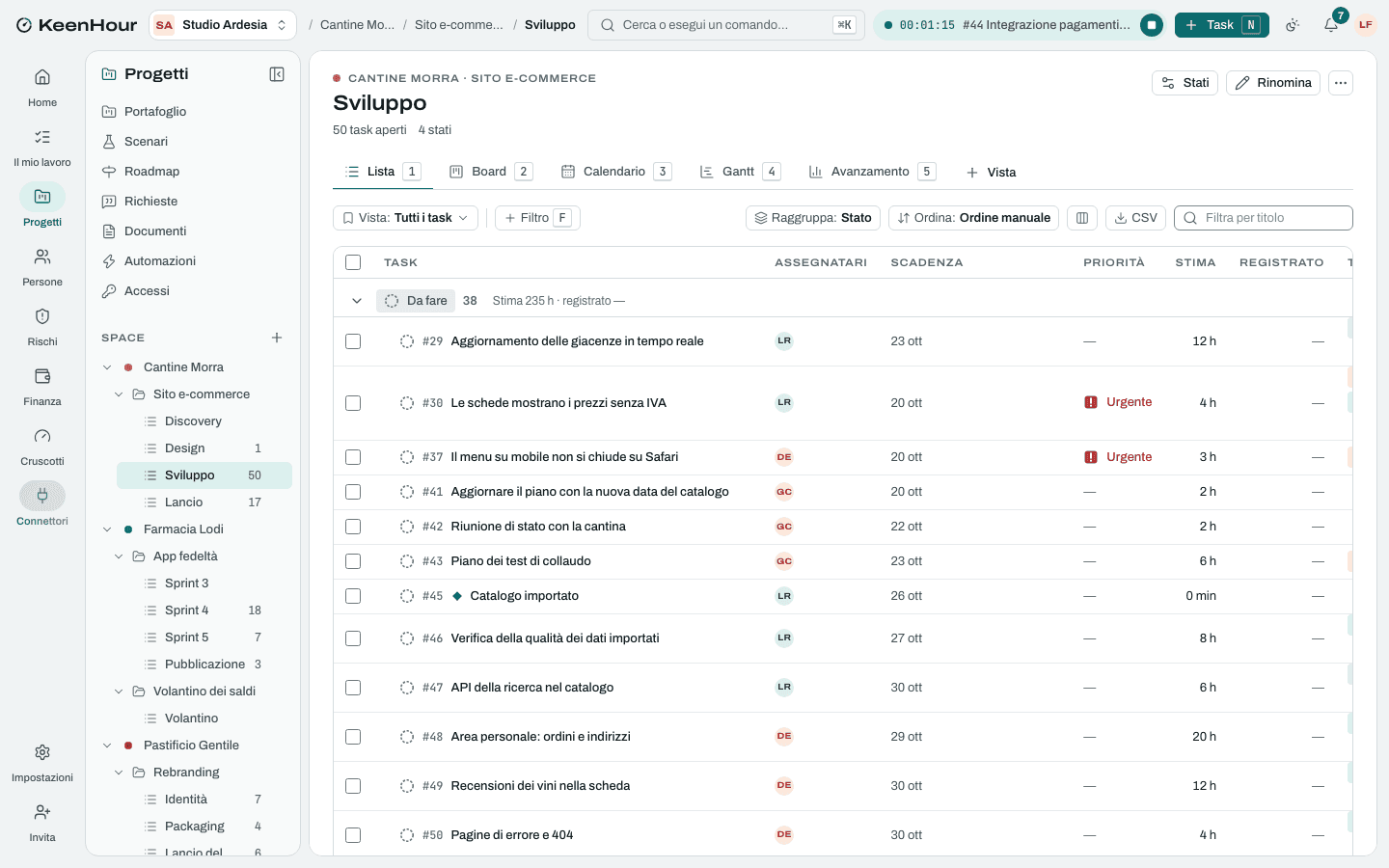Image resolution: width=1389 pixels, height=868 pixels.
Task: Check the box for task #29
Action: [353, 341]
